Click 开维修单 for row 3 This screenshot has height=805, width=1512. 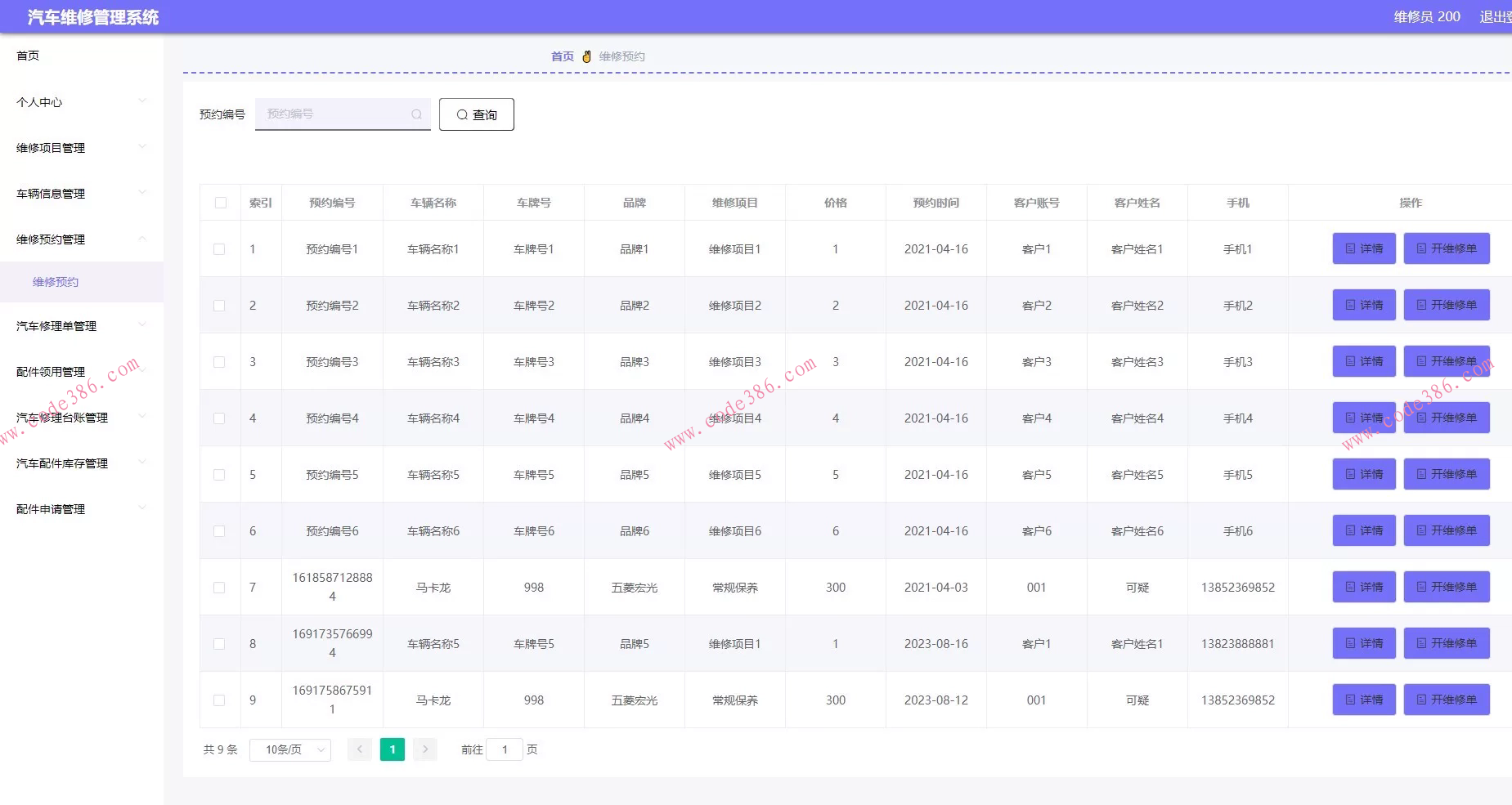tap(1446, 361)
